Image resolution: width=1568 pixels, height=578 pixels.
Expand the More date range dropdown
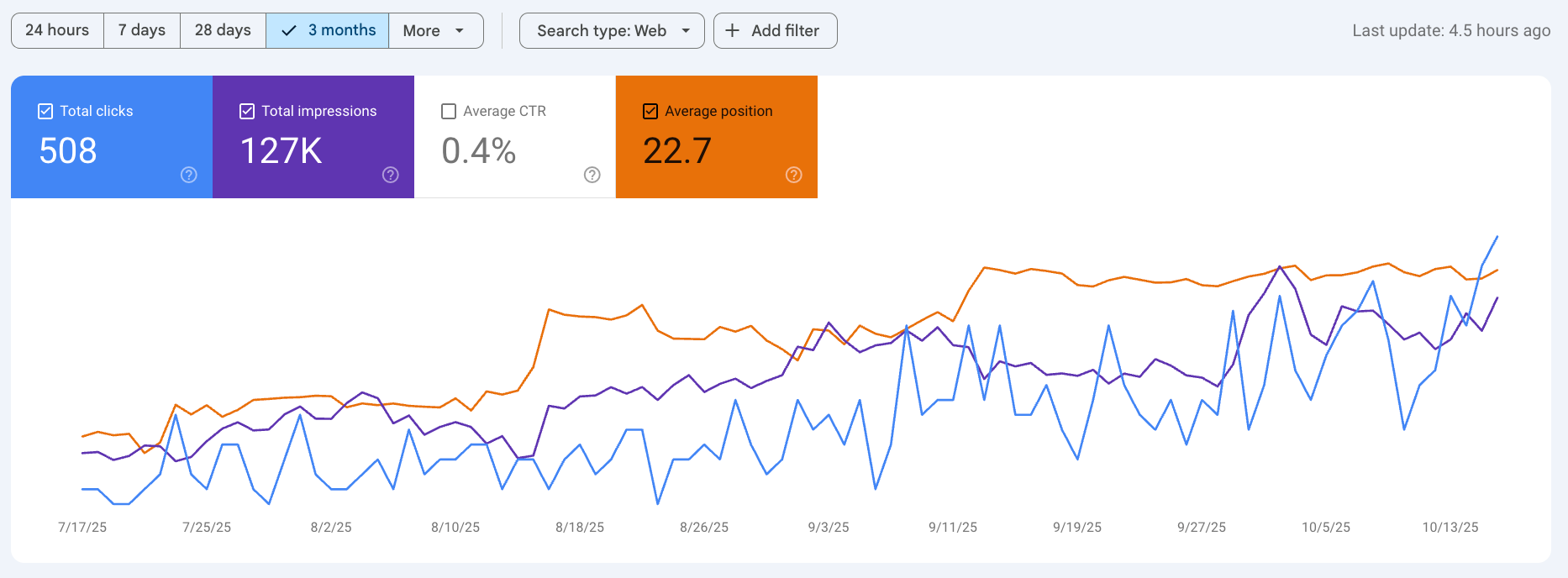(435, 31)
